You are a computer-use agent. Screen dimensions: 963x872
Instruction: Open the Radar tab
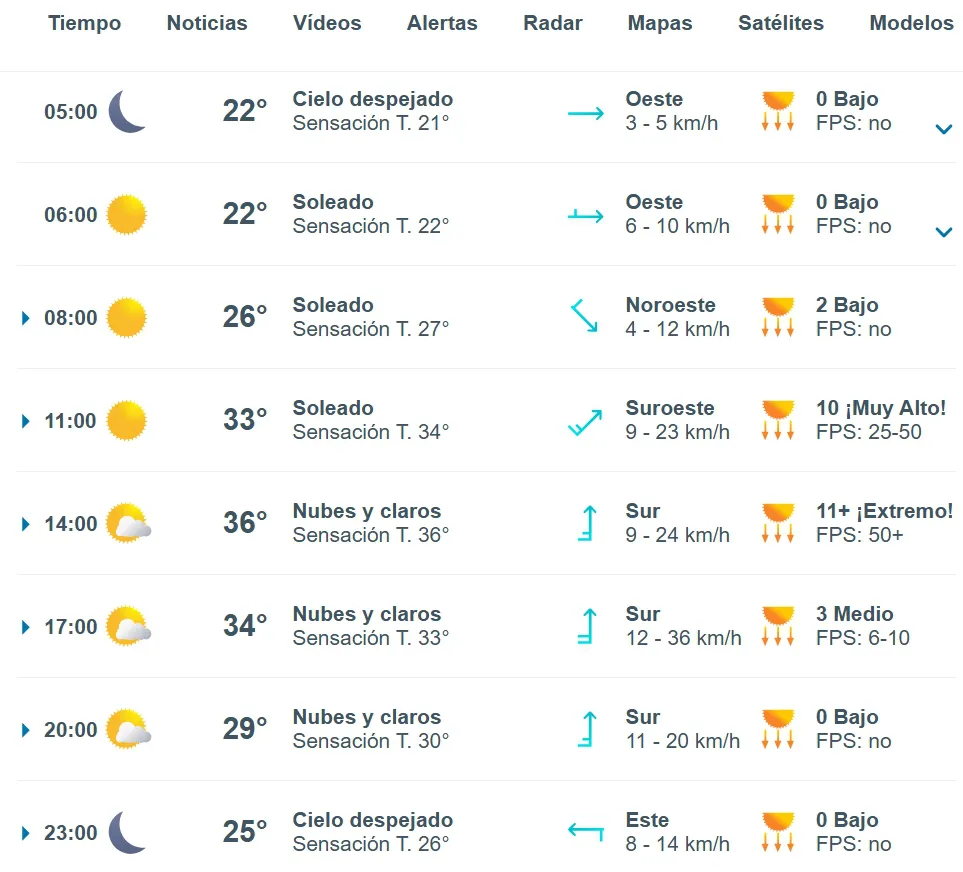point(553,23)
